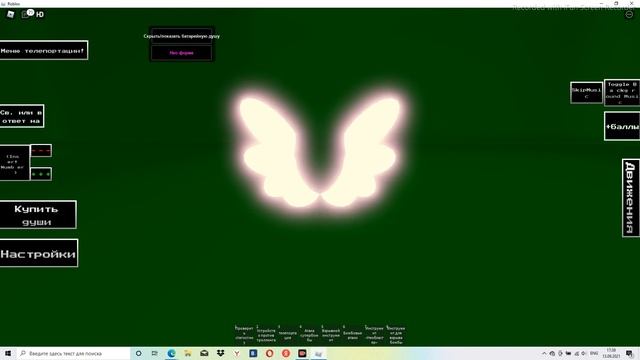Image resolution: width=640 pixels, height=360 pixels.
Task: Decrease insert number with red minus button
Action: tap(41, 150)
